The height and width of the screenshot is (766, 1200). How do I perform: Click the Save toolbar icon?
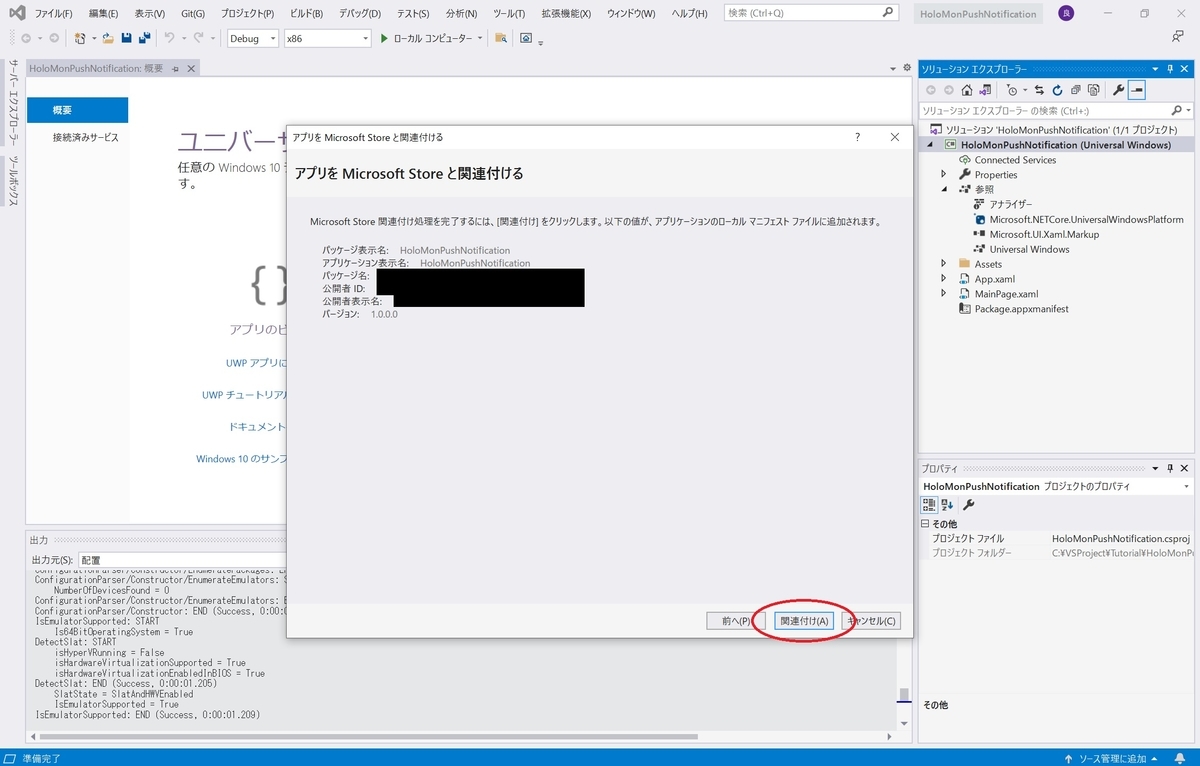click(x=127, y=38)
